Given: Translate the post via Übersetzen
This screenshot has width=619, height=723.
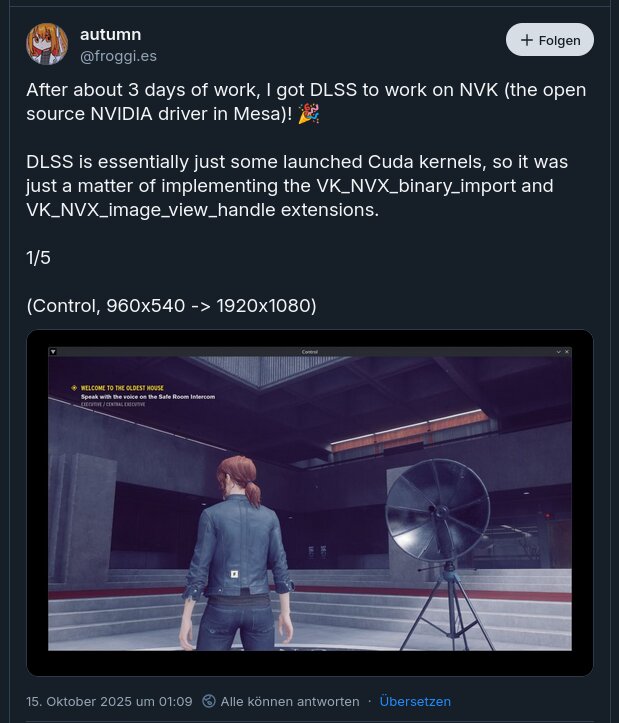Looking at the screenshot, I should (415, 702).
